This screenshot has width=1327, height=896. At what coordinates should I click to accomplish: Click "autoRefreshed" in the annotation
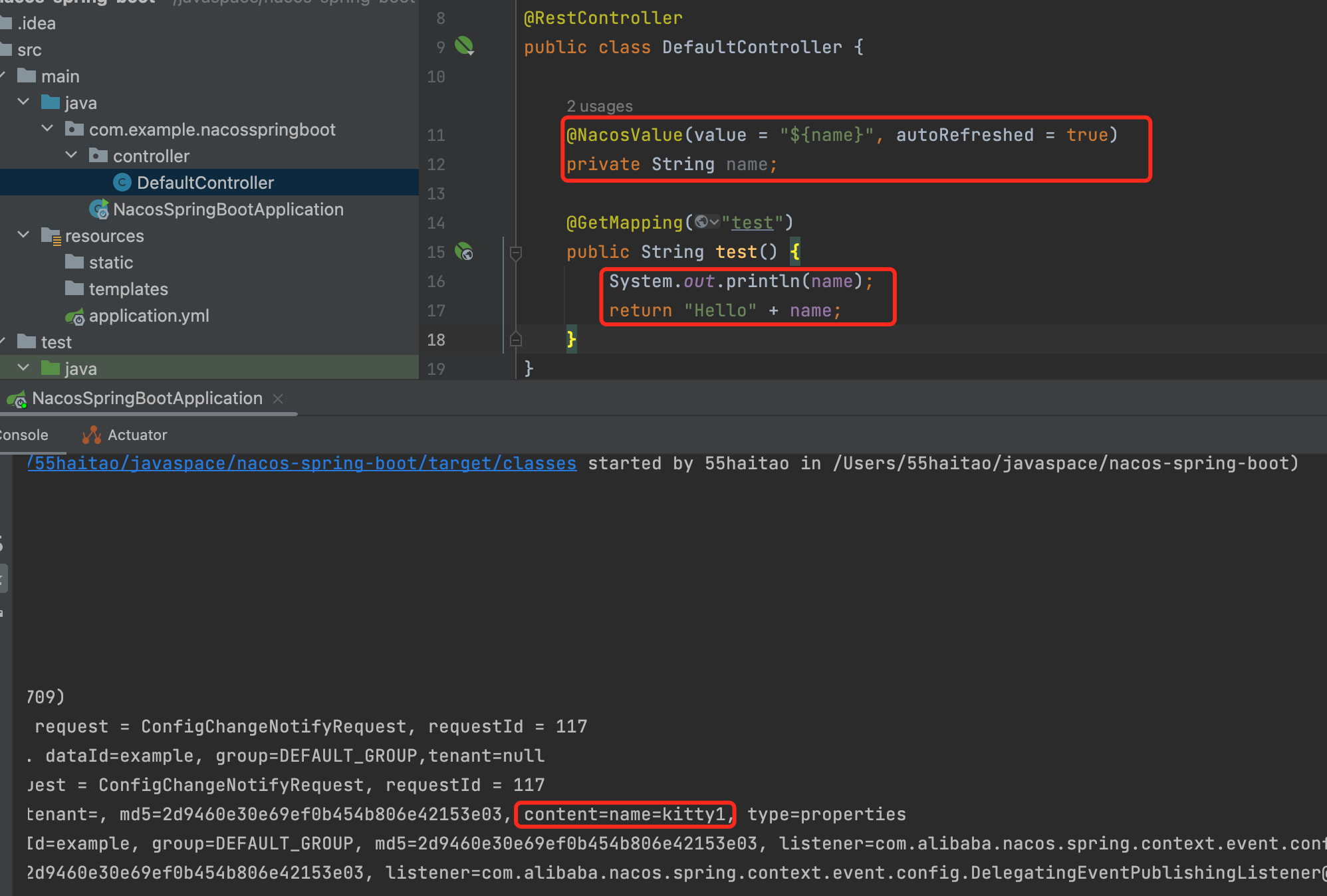(x=965, y=135)
